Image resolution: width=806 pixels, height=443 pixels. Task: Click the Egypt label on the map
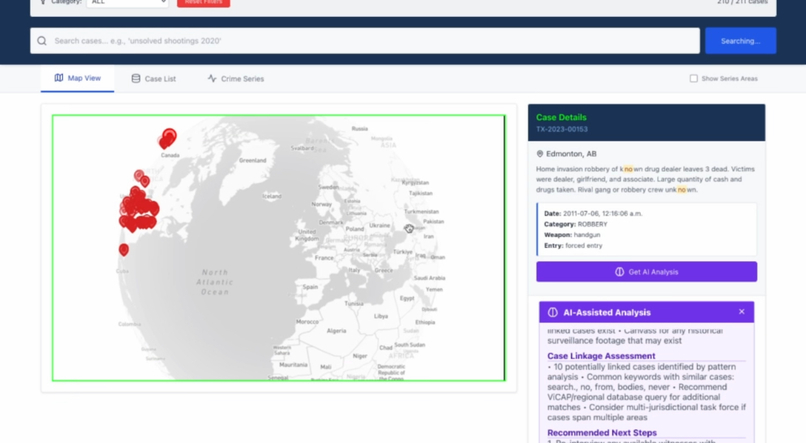407,298
